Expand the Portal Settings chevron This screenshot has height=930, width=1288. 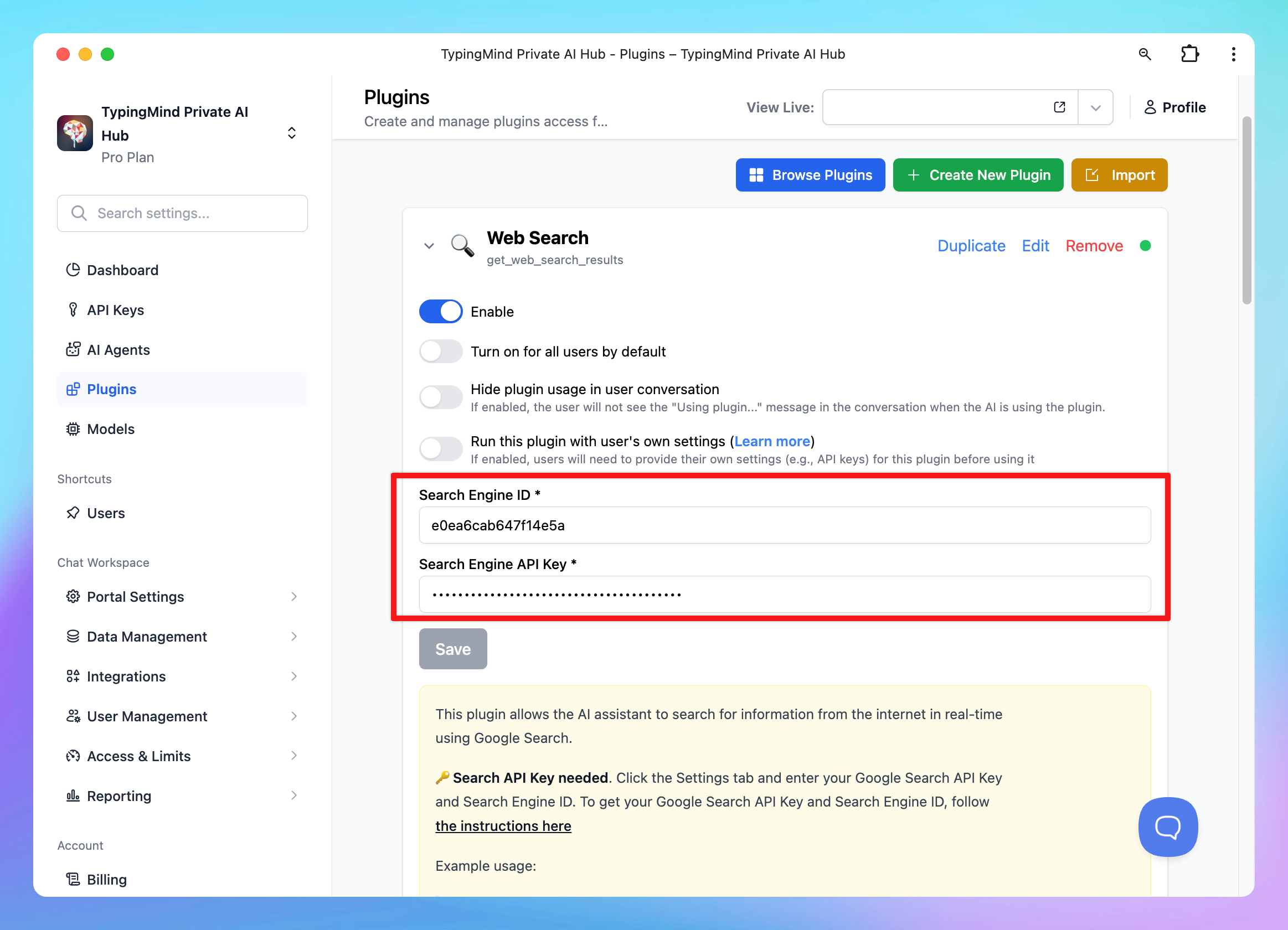coord(293,597)
